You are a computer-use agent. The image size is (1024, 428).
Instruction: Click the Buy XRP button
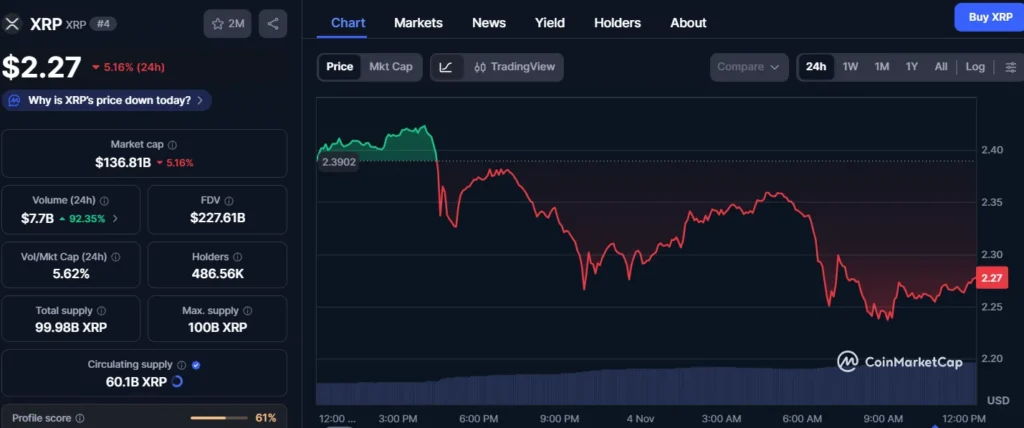point(988,17)
